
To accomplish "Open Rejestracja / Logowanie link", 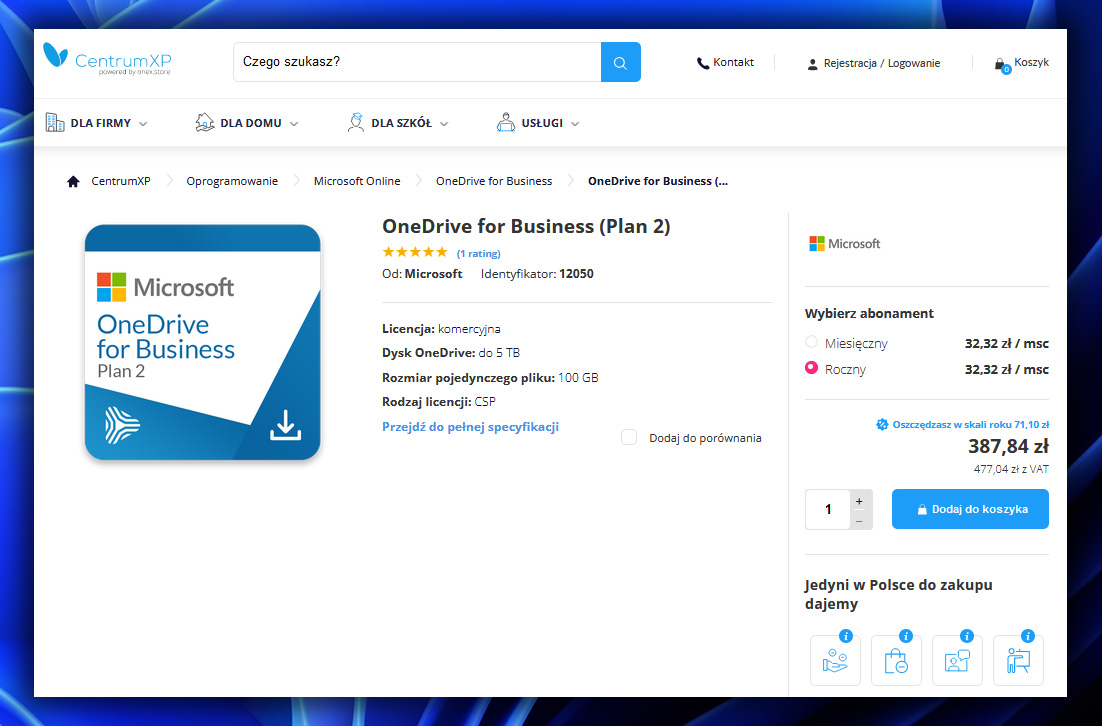I will click(882, 63).
